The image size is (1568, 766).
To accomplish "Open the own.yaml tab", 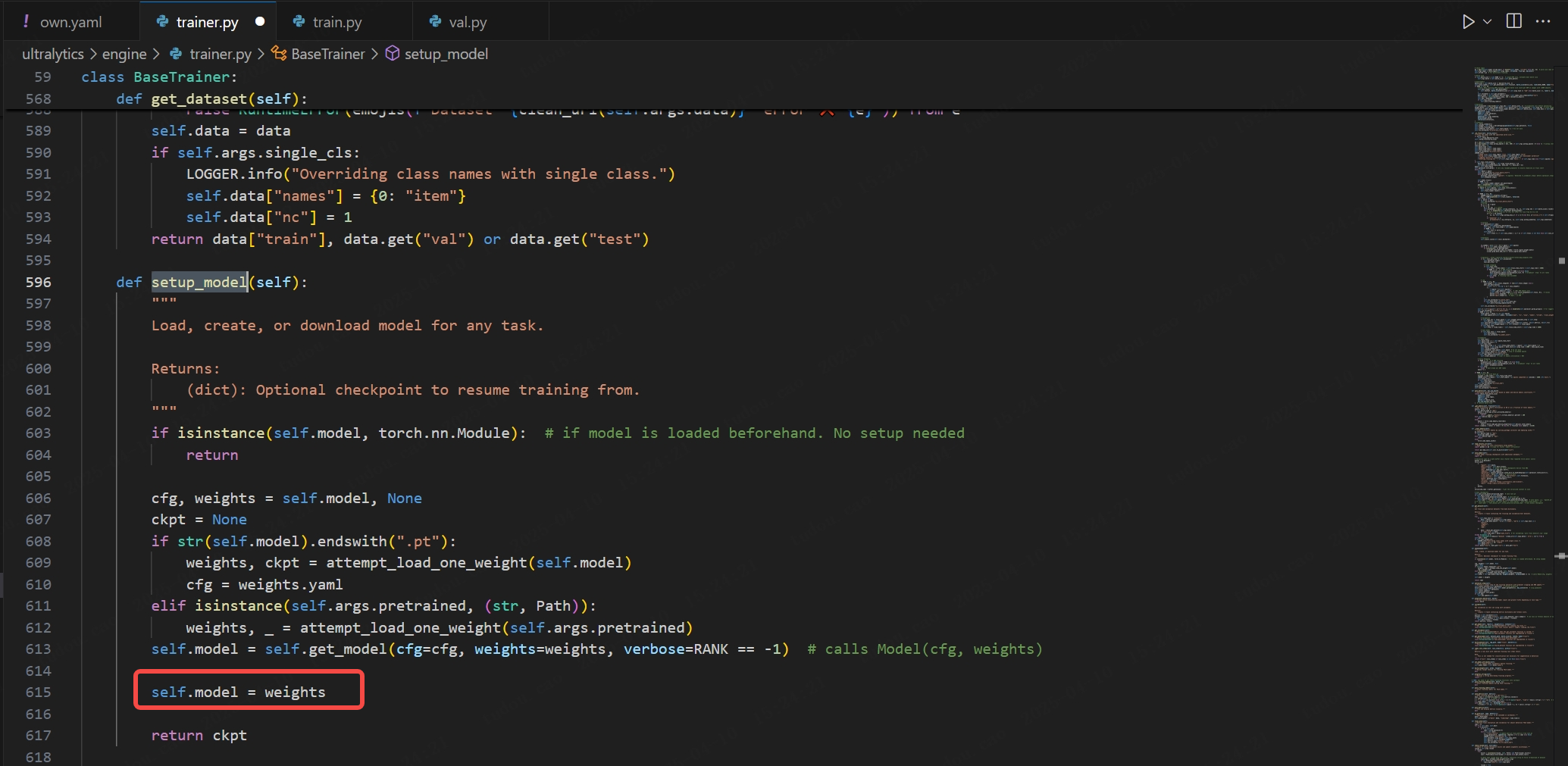I will pos(70,22).
